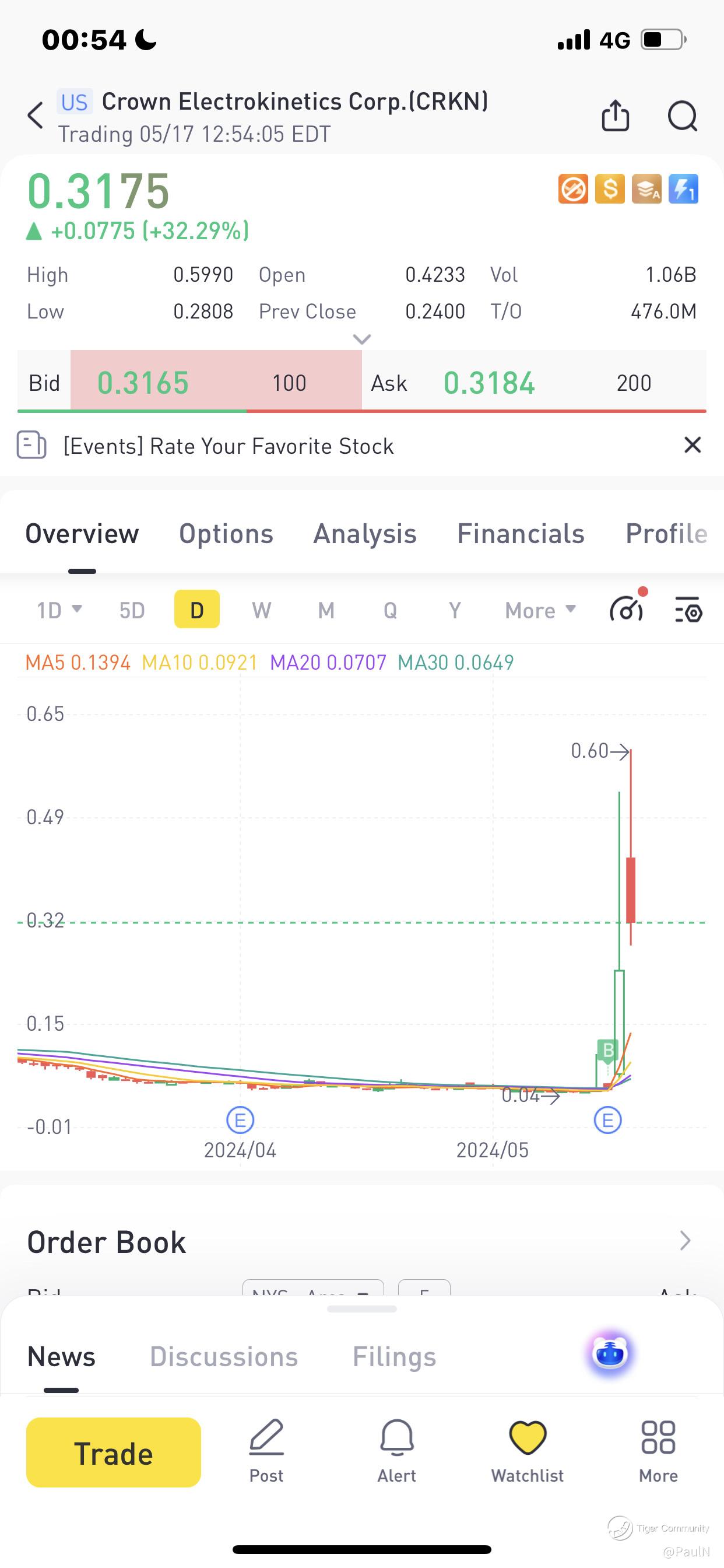Tap the MA20 0.0707 indicator label

click(328, 662)
